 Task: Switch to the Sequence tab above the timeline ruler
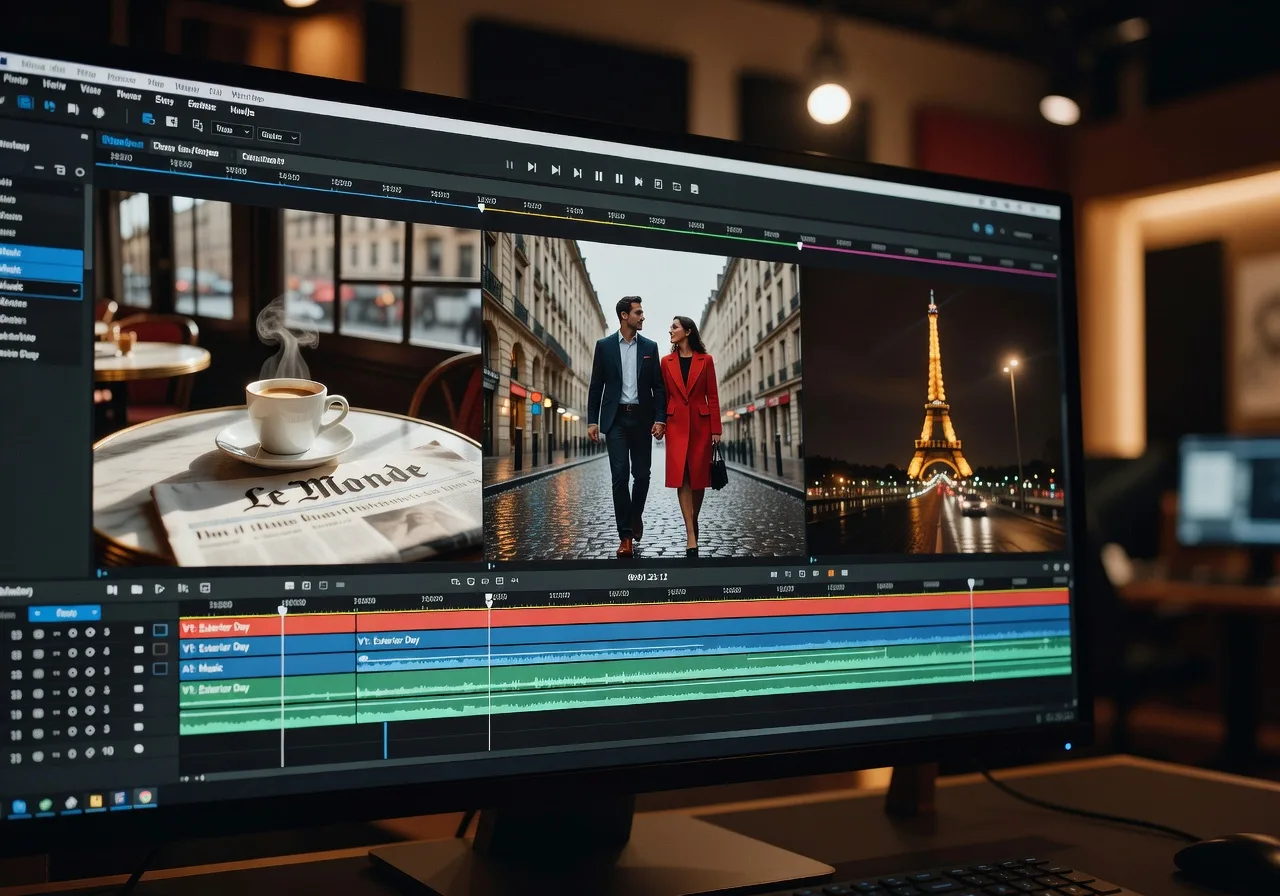186,148
